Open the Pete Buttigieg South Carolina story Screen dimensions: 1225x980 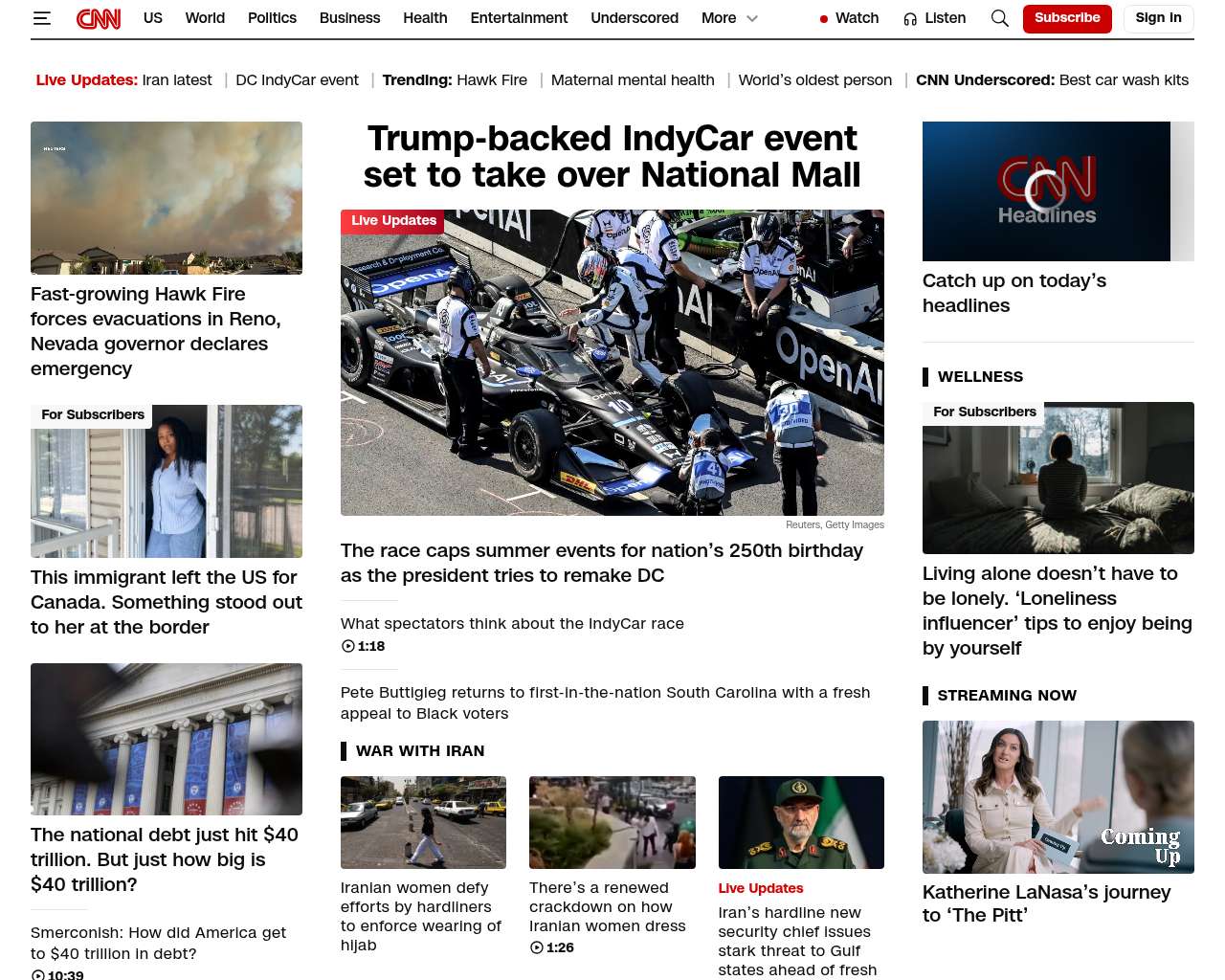606,702
